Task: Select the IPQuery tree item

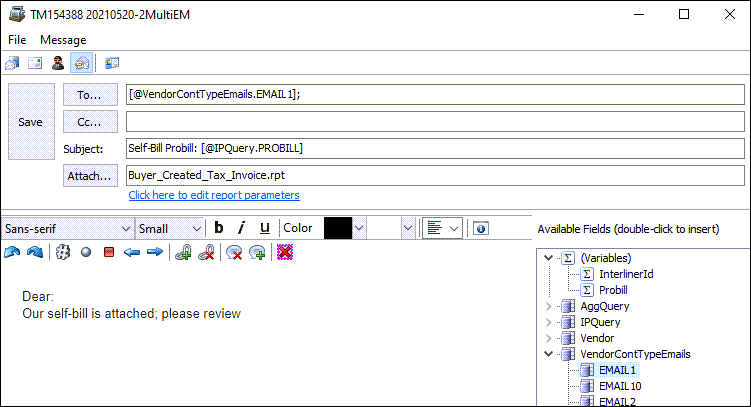Action: click(x=600, y=322)
